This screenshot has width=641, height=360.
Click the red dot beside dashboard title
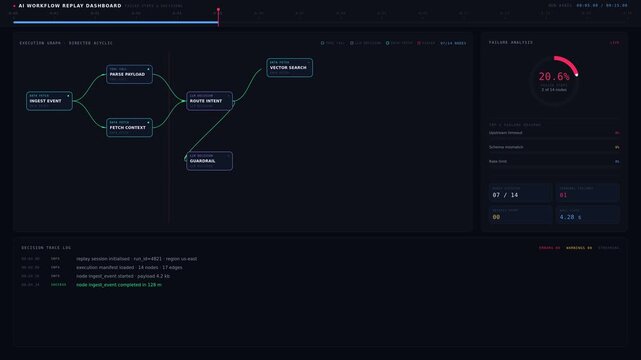pyautogui.click(x=14, y=6)
